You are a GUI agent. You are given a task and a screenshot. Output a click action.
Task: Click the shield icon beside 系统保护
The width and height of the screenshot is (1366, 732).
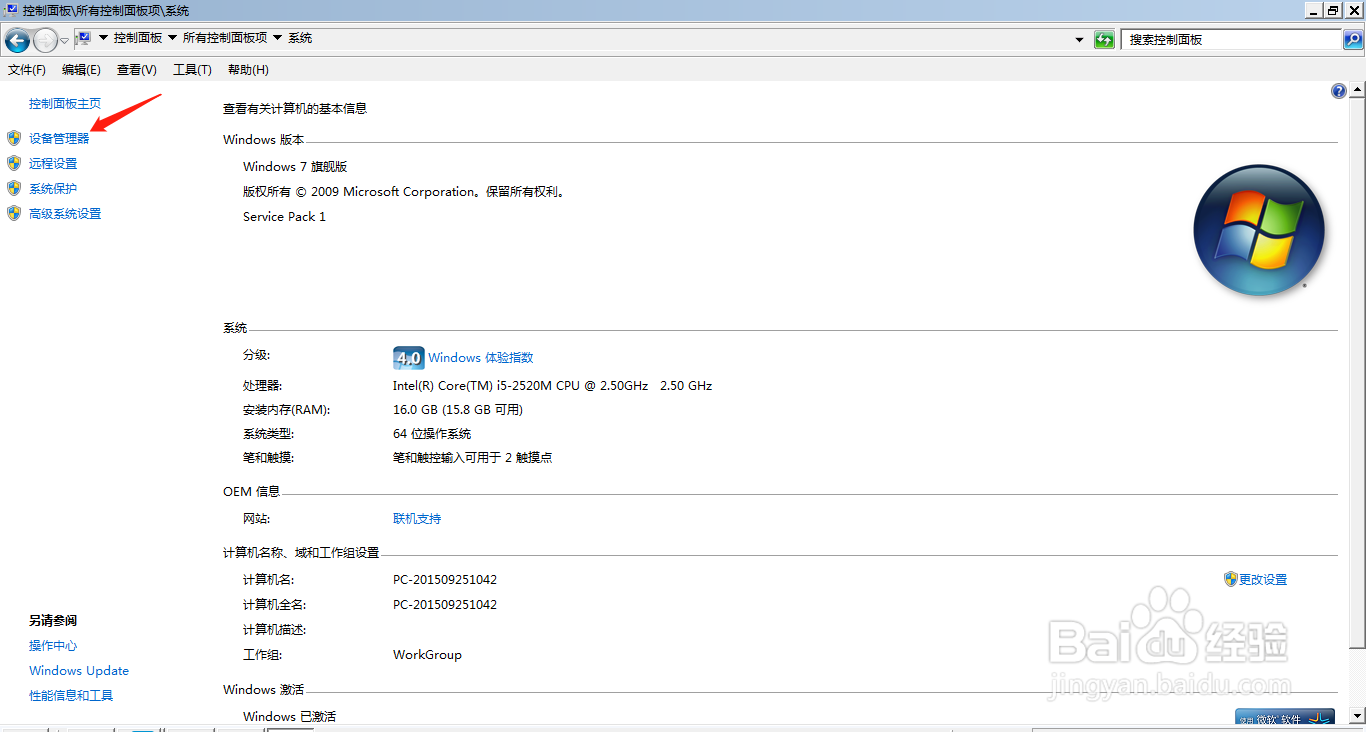tap(14, 188)
